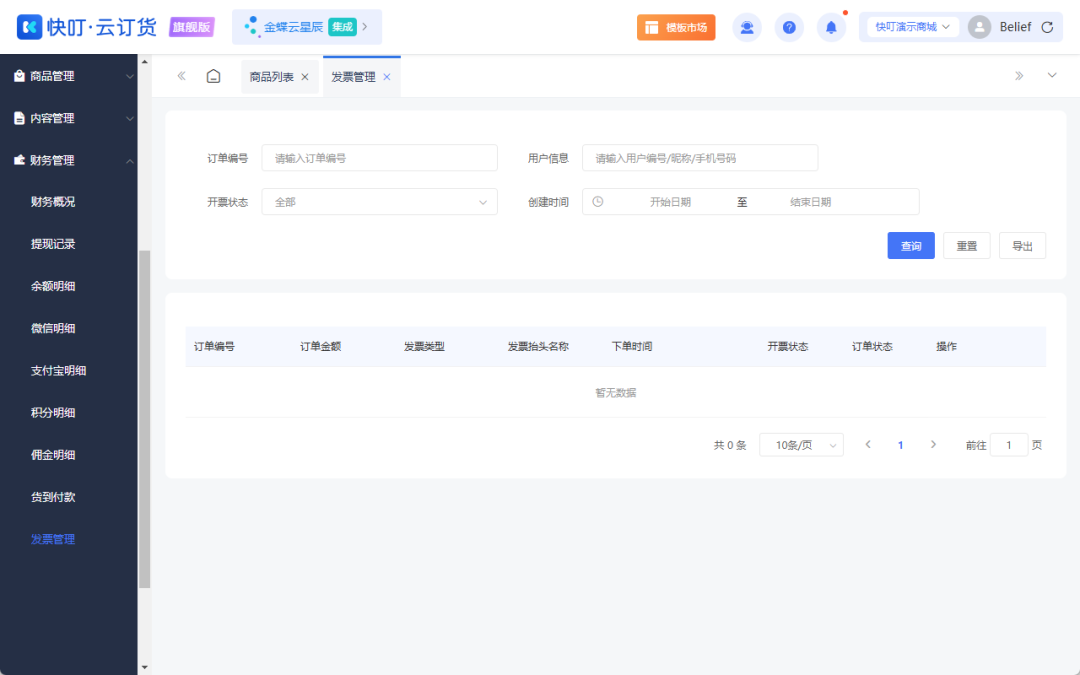Viewport: 1080px width, 675px height.
Task: Click the 导出 export button
Action: pyautogui.click(x=1022, y=245)
